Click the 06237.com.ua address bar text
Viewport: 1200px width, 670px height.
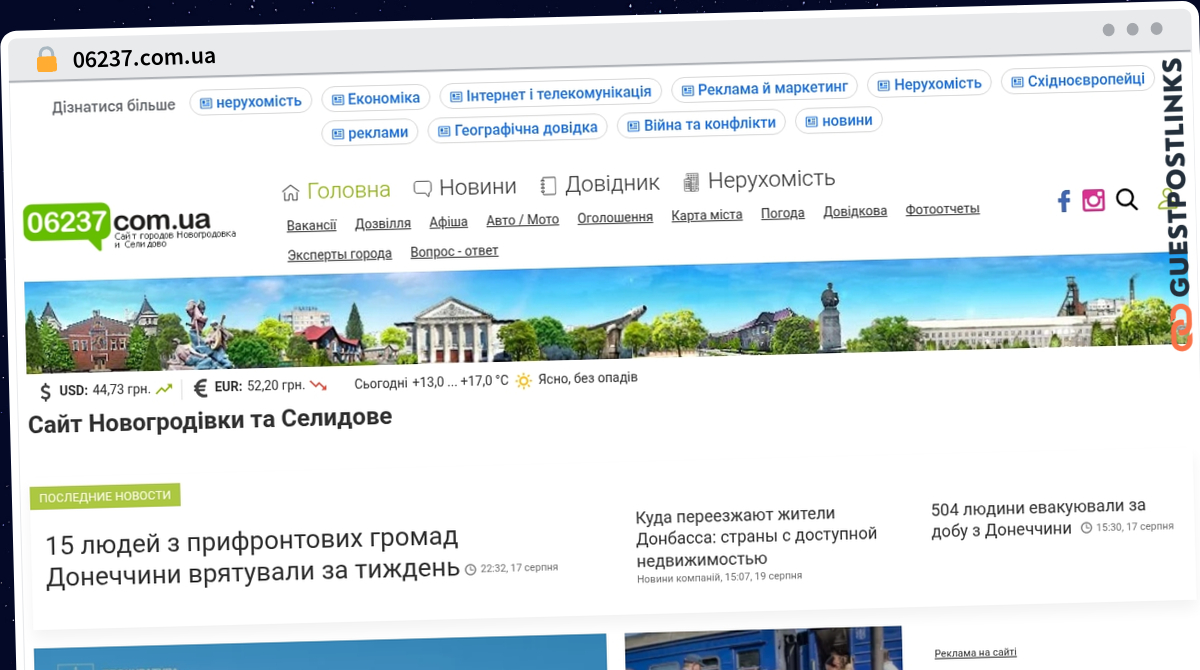pos(144,58)
